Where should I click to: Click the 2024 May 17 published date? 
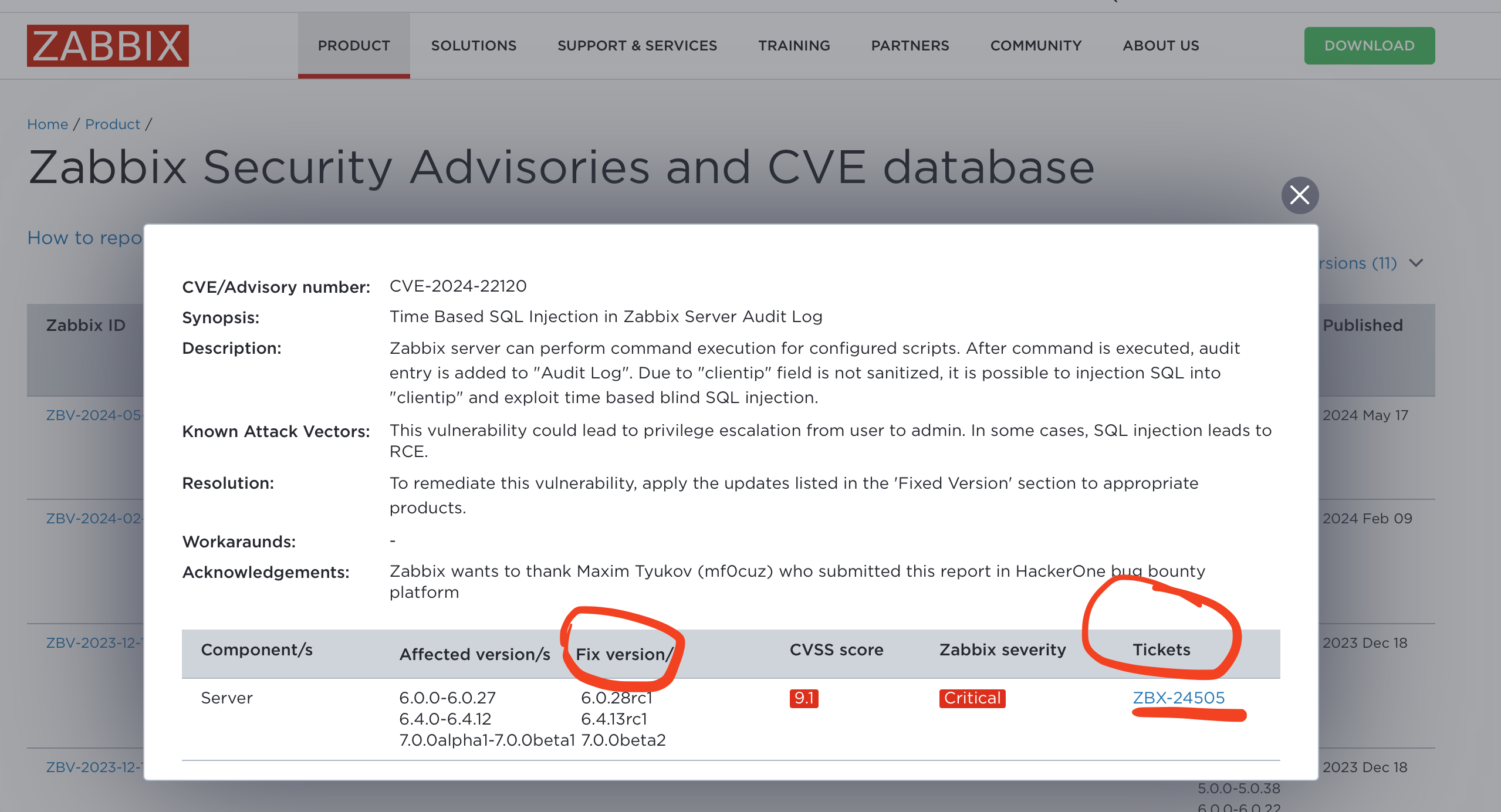pos(1365,415)
